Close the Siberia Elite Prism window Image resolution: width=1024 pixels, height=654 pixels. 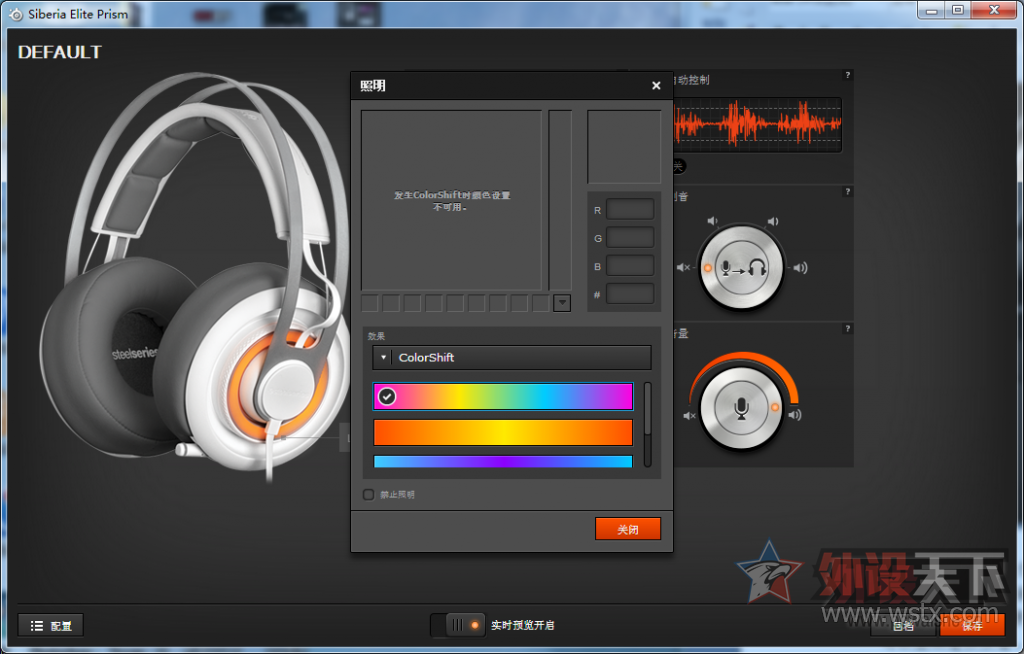(994, 10)
